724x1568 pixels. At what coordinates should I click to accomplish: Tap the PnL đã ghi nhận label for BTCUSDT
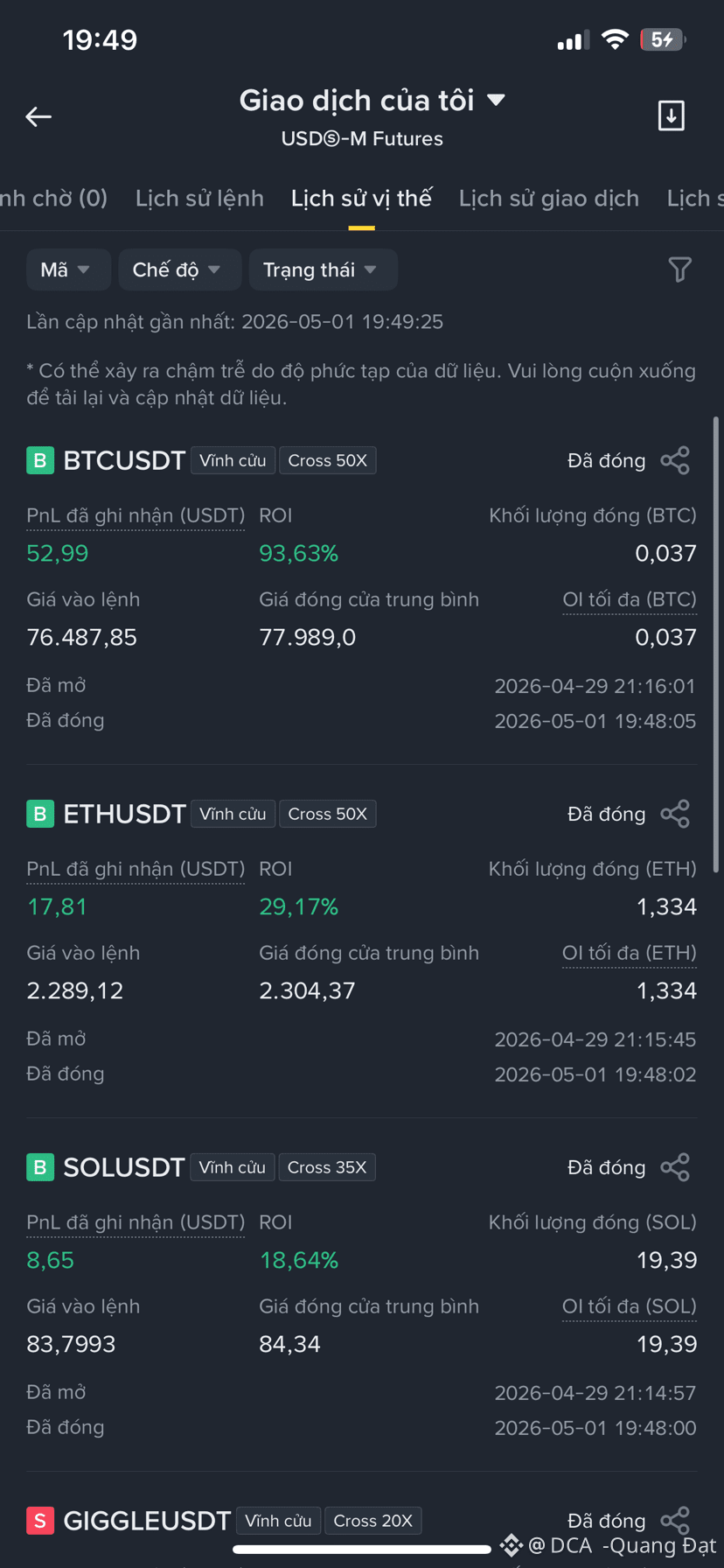point(136,515)
